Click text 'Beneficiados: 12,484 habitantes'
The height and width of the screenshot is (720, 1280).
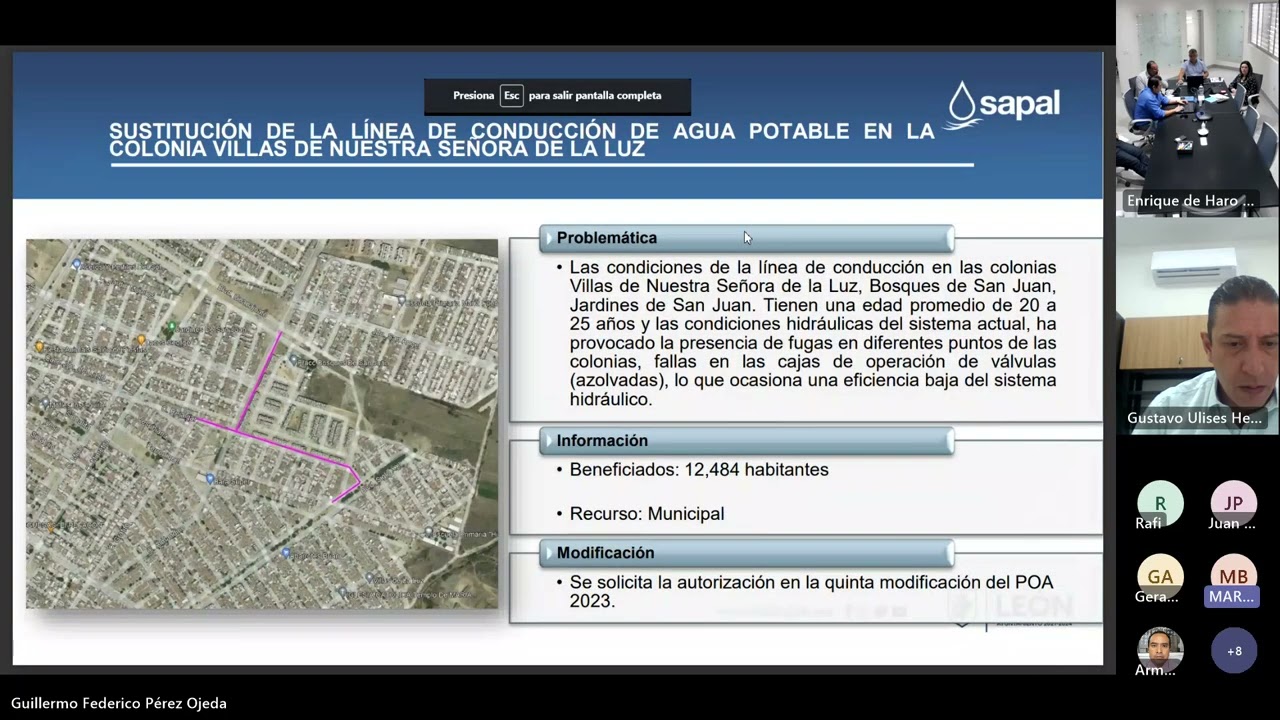tap(699, 469)
